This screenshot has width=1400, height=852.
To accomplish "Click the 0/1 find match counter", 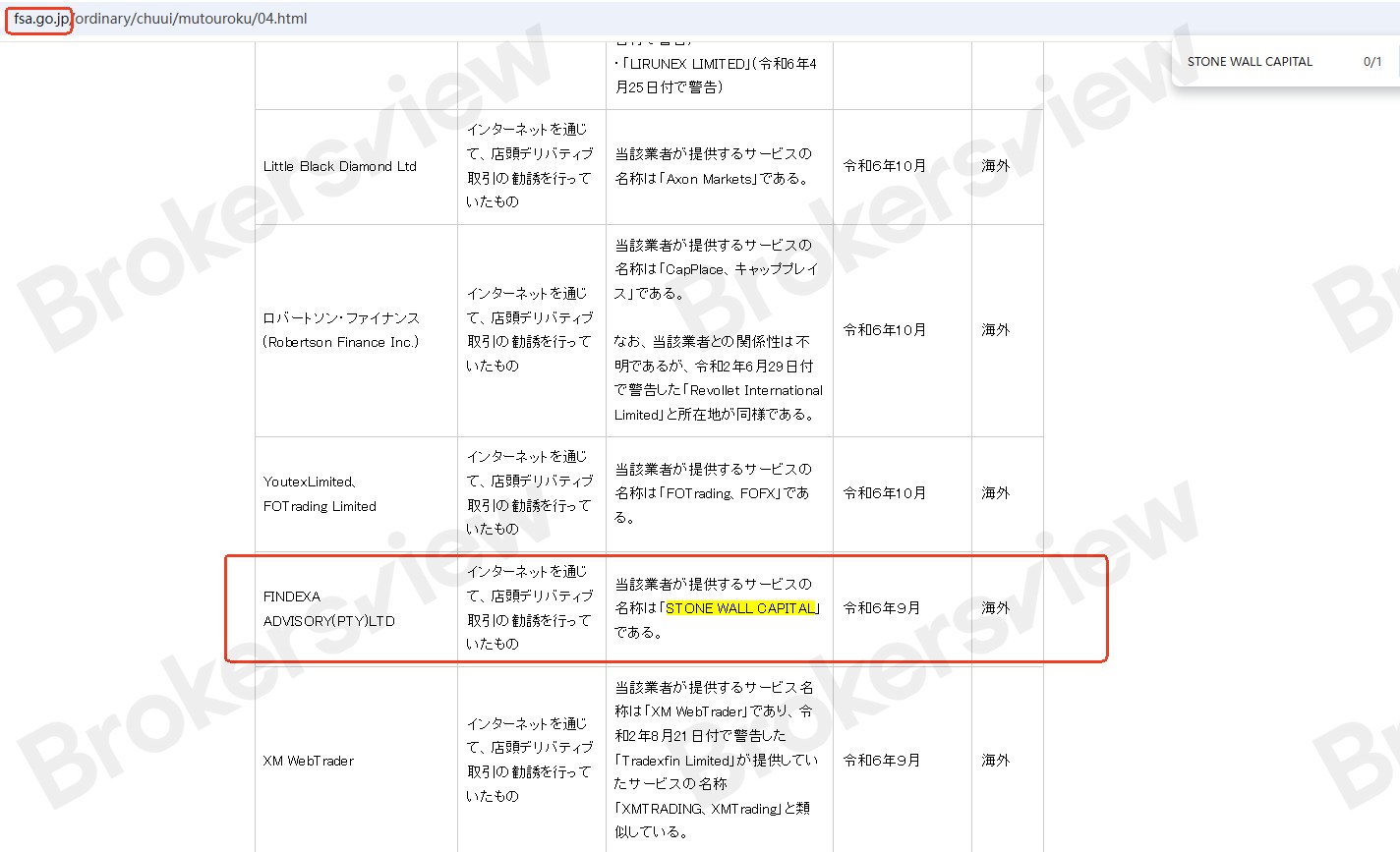I will [x=1372, y=61].
